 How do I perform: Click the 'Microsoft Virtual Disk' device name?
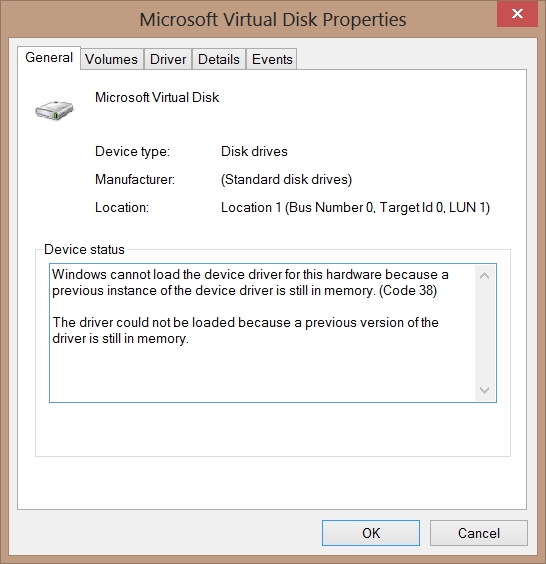click(157, 97)
